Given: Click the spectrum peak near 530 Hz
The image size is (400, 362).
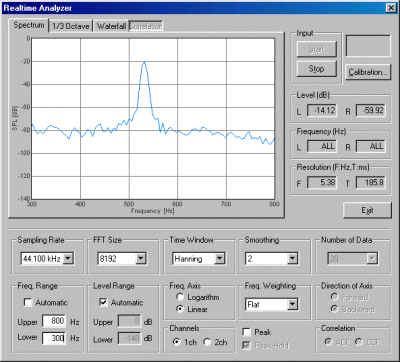Looking at the screenshot, I should coord(144,62).
